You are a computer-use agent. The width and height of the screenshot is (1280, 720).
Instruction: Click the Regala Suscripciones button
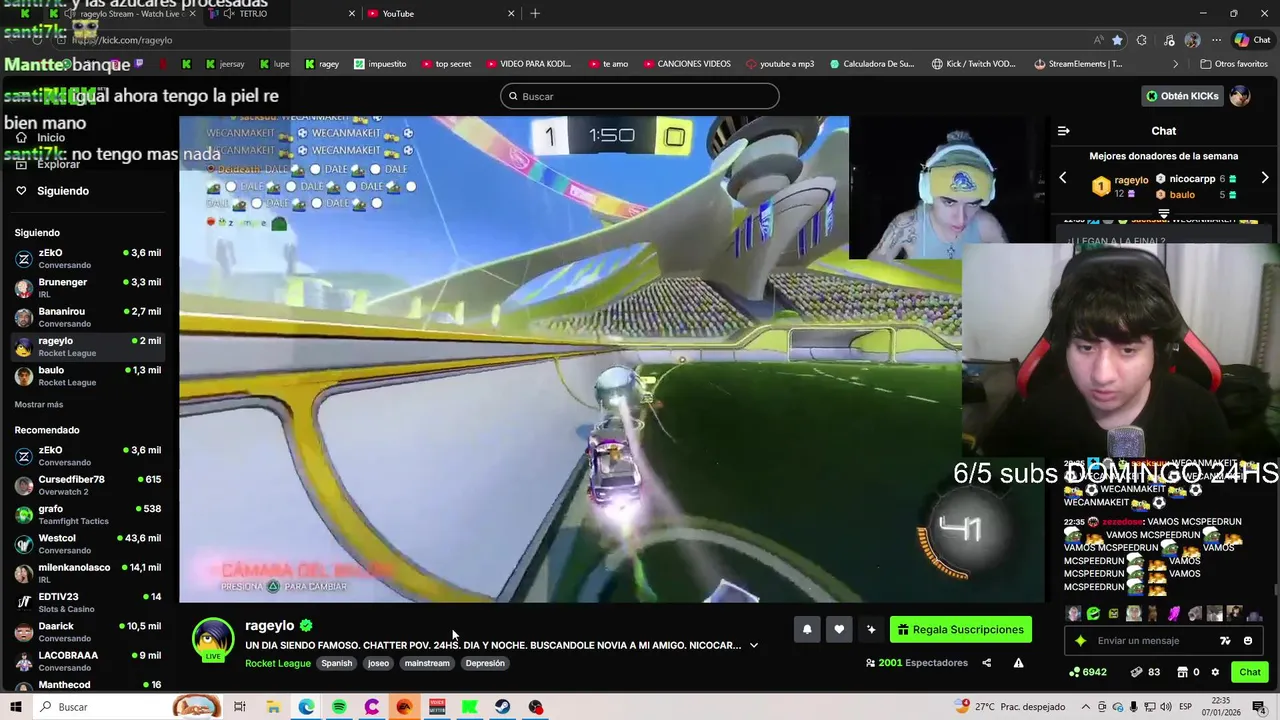[x=961, y=630]
